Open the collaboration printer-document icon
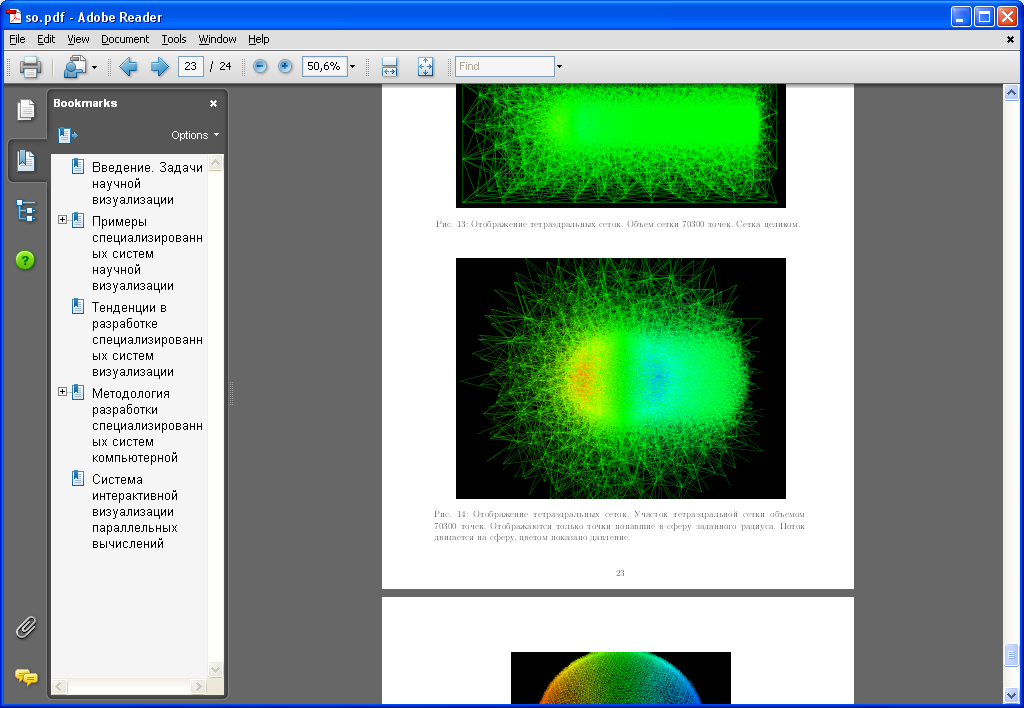 click(74, 67)
